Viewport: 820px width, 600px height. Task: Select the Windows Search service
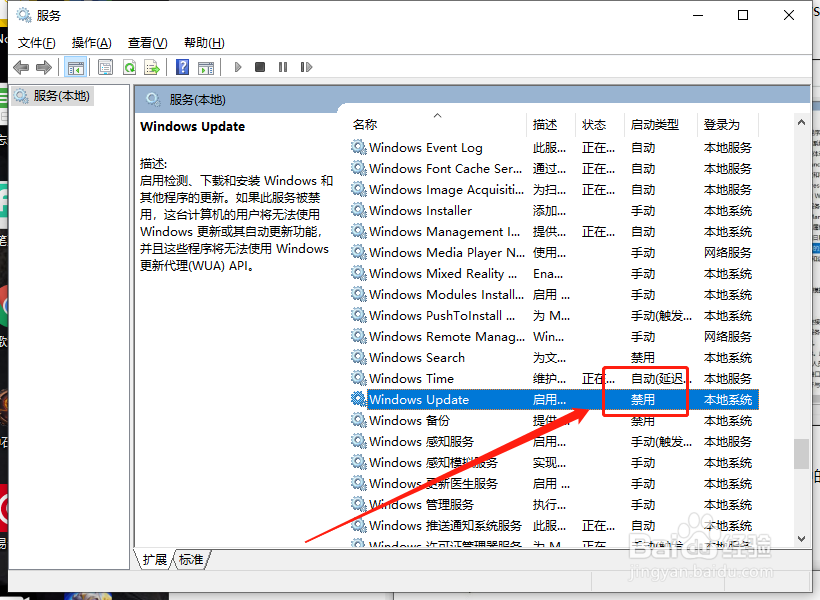pos(554,357)
